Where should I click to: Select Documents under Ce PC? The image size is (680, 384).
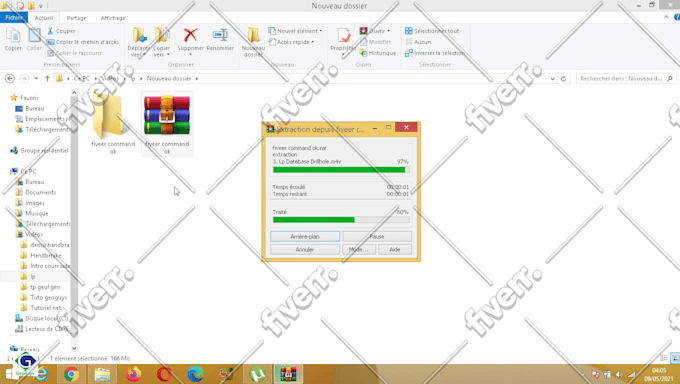click(x=36, y=192)
